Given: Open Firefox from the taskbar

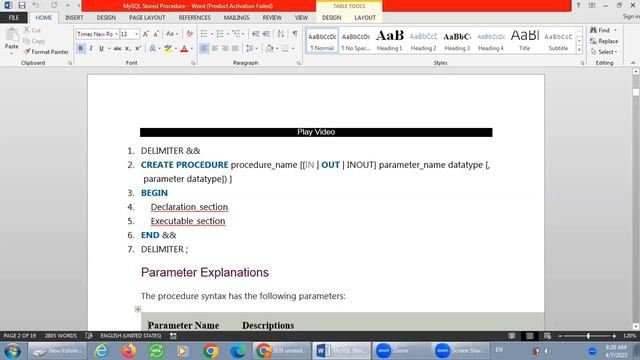Looking at the screenshot, I should coord(129,351).
